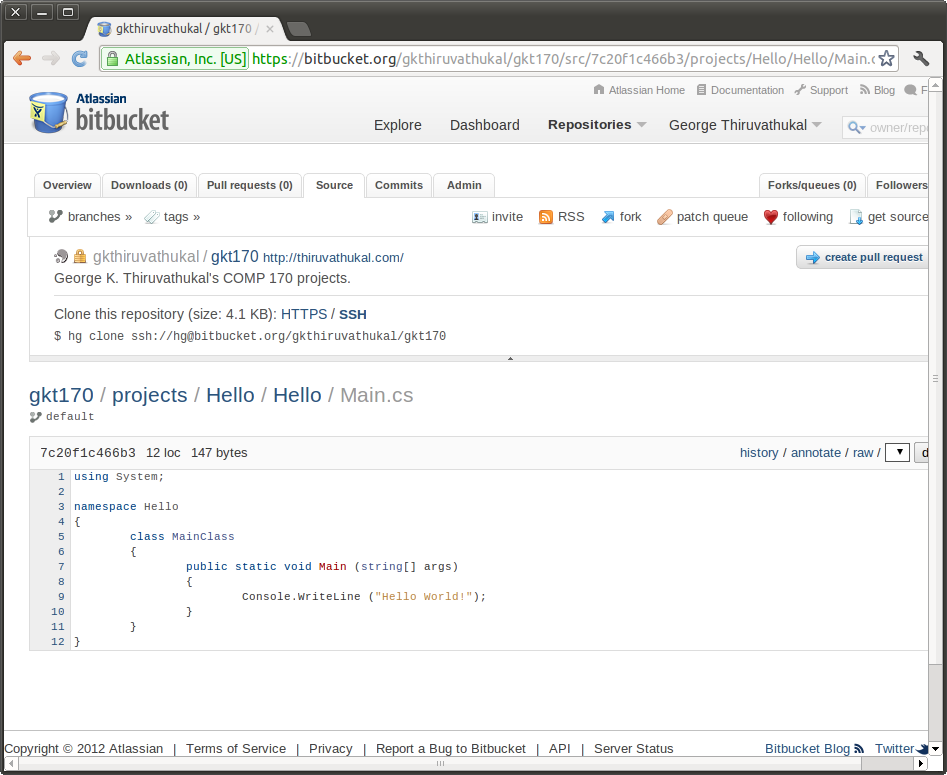Viewport: 947px width, 775px height.
Task: Select SSH clone protocol link
Action: point(352,314)
